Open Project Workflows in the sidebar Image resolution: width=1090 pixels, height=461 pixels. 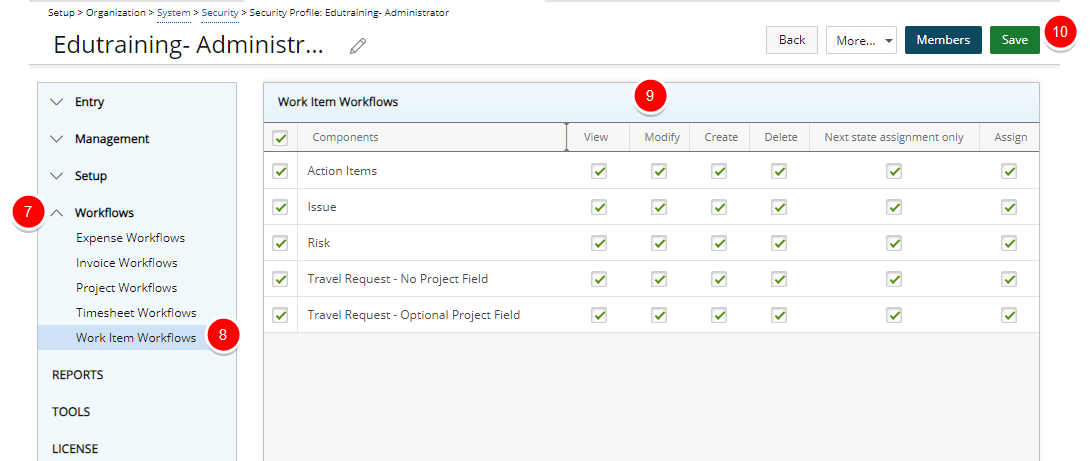click(127, 288)
